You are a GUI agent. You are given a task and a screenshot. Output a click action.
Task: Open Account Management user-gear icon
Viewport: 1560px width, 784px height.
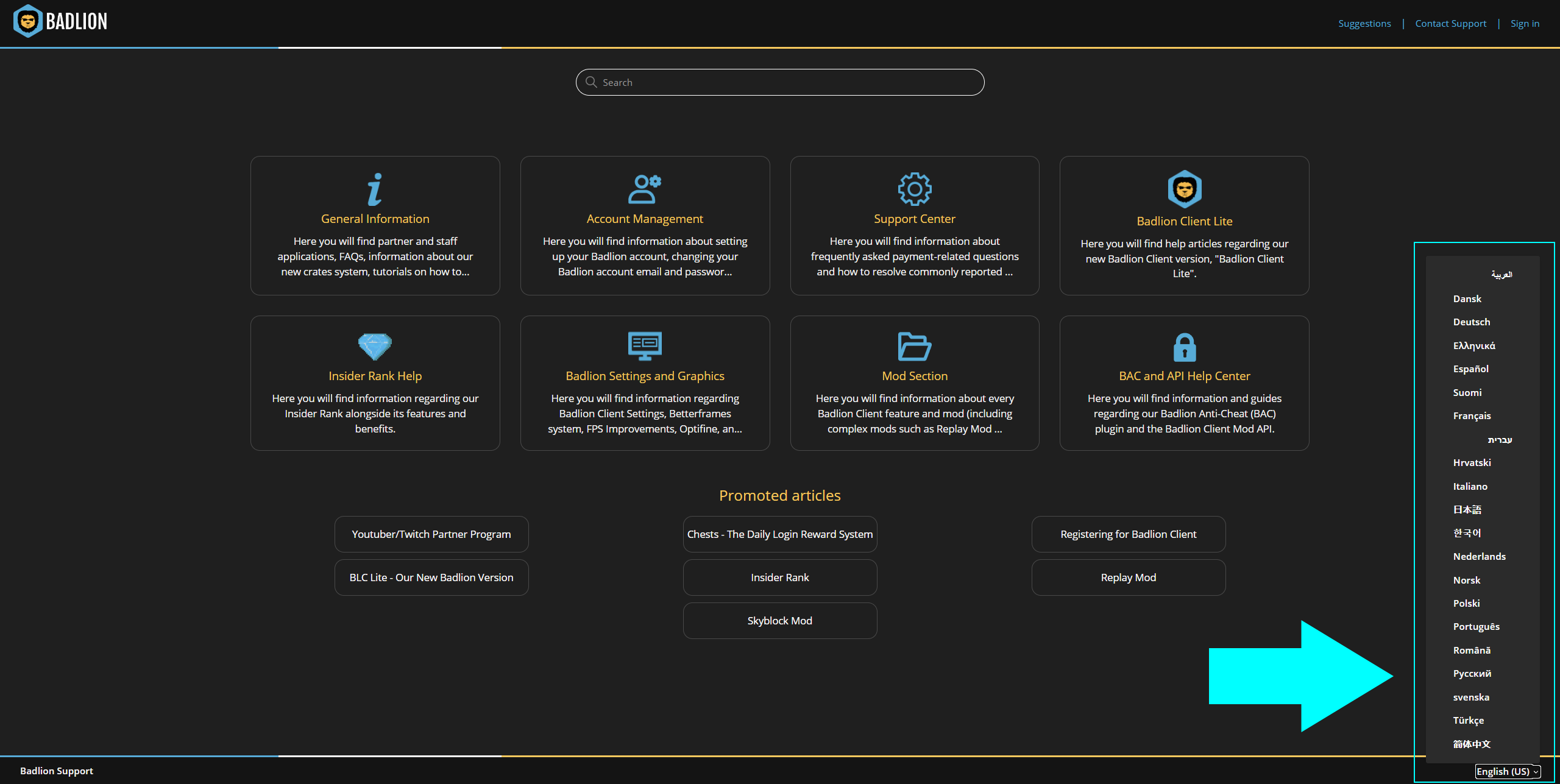click(645, 189)
